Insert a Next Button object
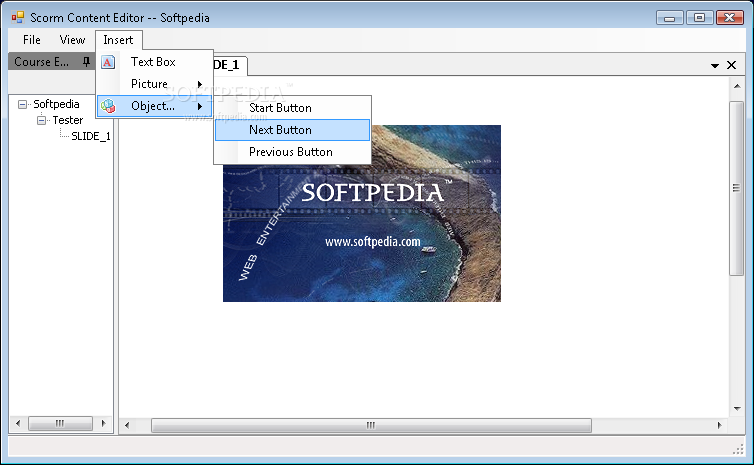This screenshot has width=754, height=465. click(292, 130)
